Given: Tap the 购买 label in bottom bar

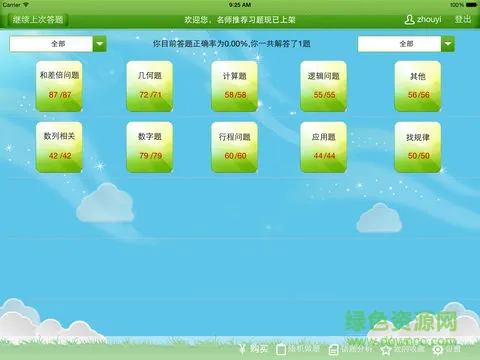Looking at the screenshot, I should click(259, 349).
